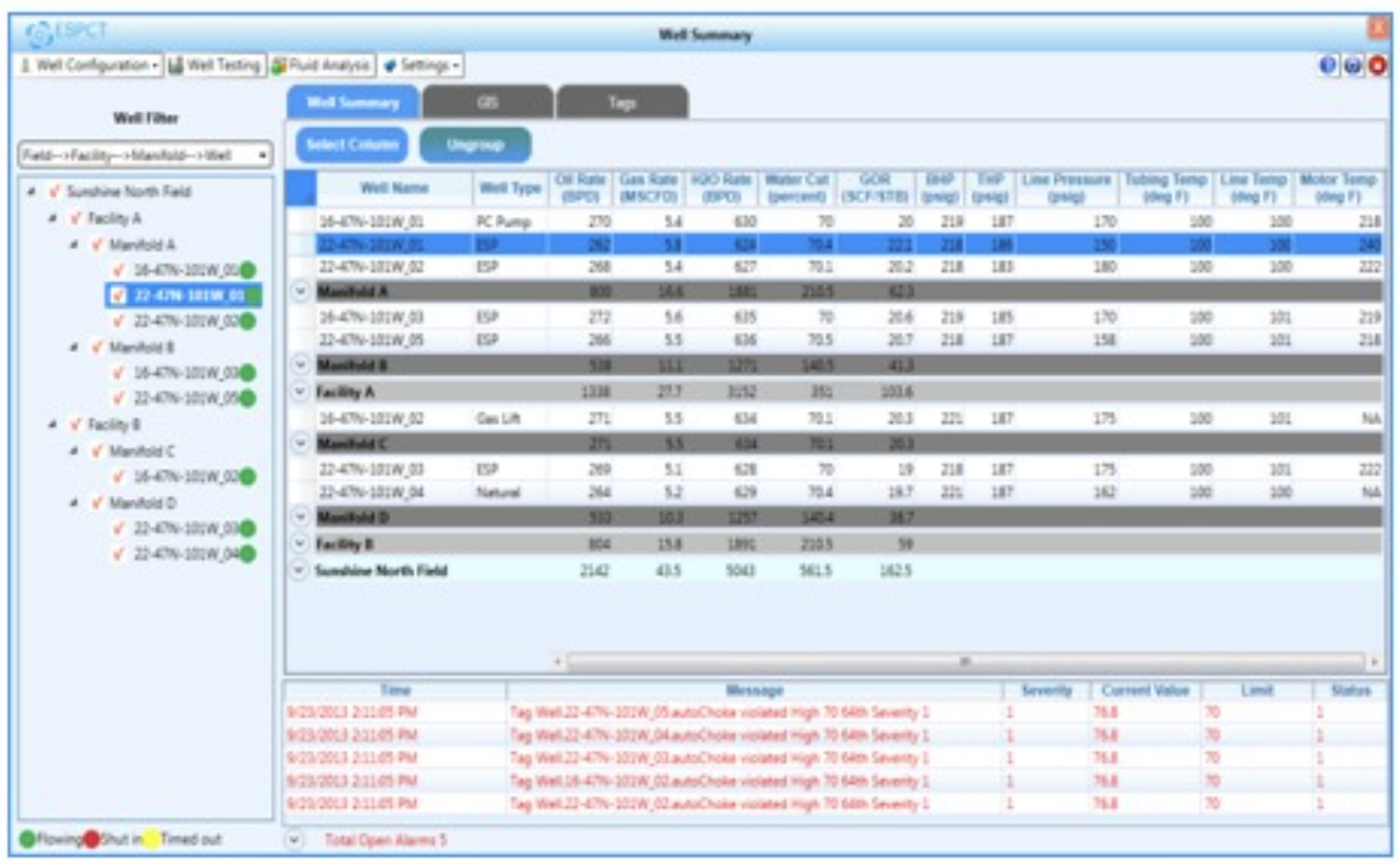
Task: Open the Settings dropdown menu
Action: 423,65
